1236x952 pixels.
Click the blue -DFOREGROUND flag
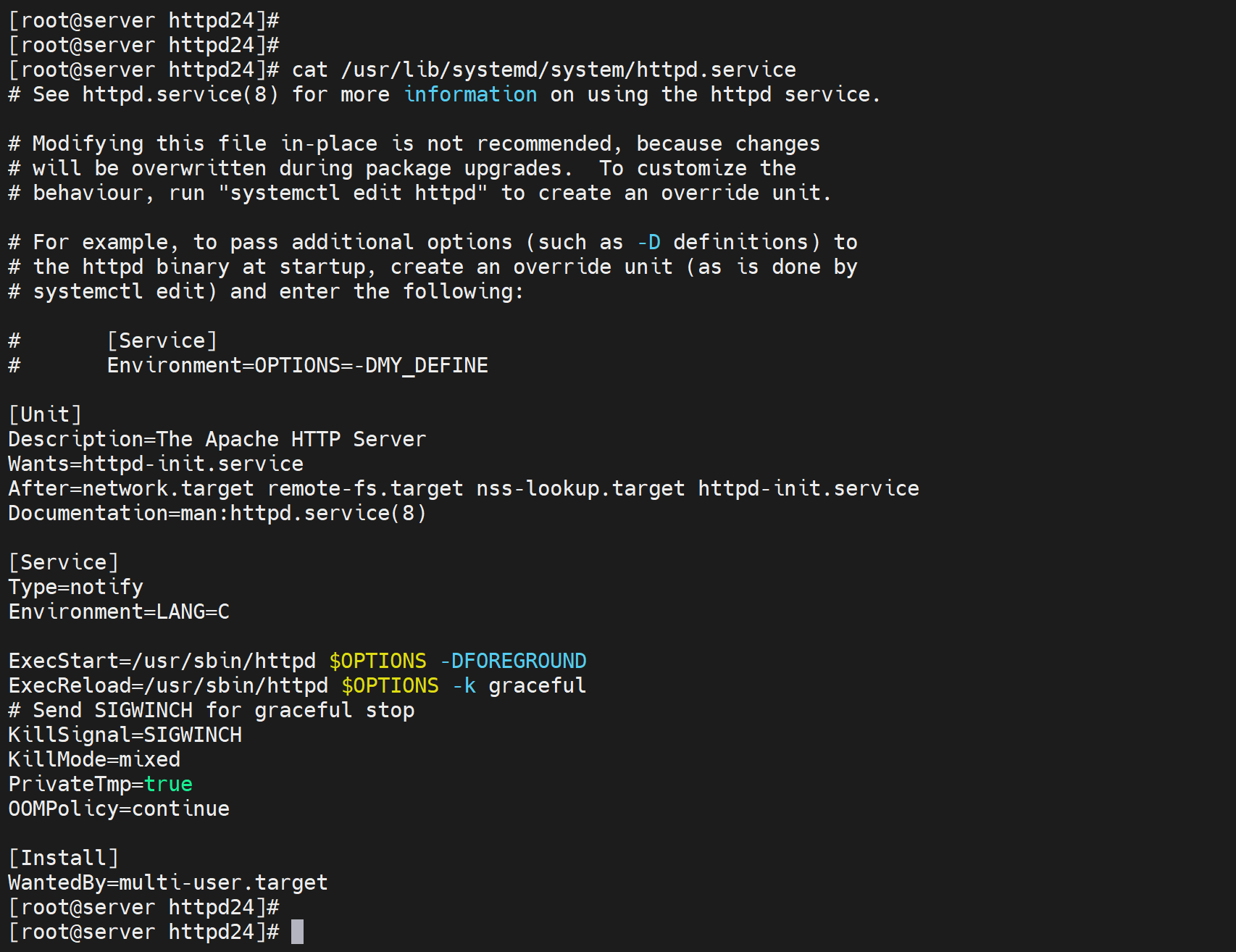pos(513,661)
